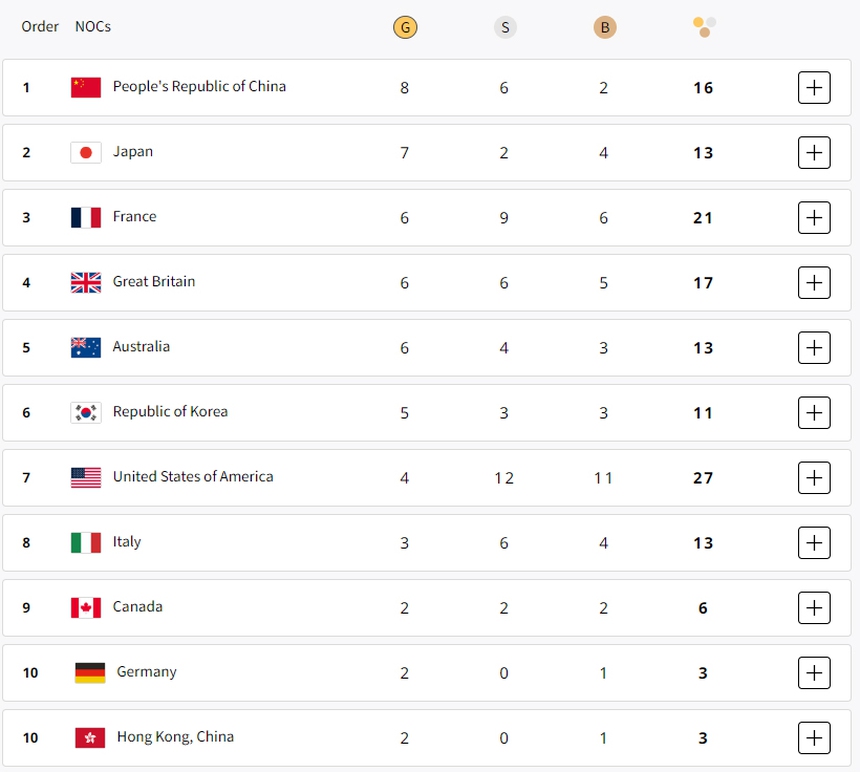Click the bronze medal column icon
The height and width of the screenshot is (772, 860).
click(x=604, y=27)
